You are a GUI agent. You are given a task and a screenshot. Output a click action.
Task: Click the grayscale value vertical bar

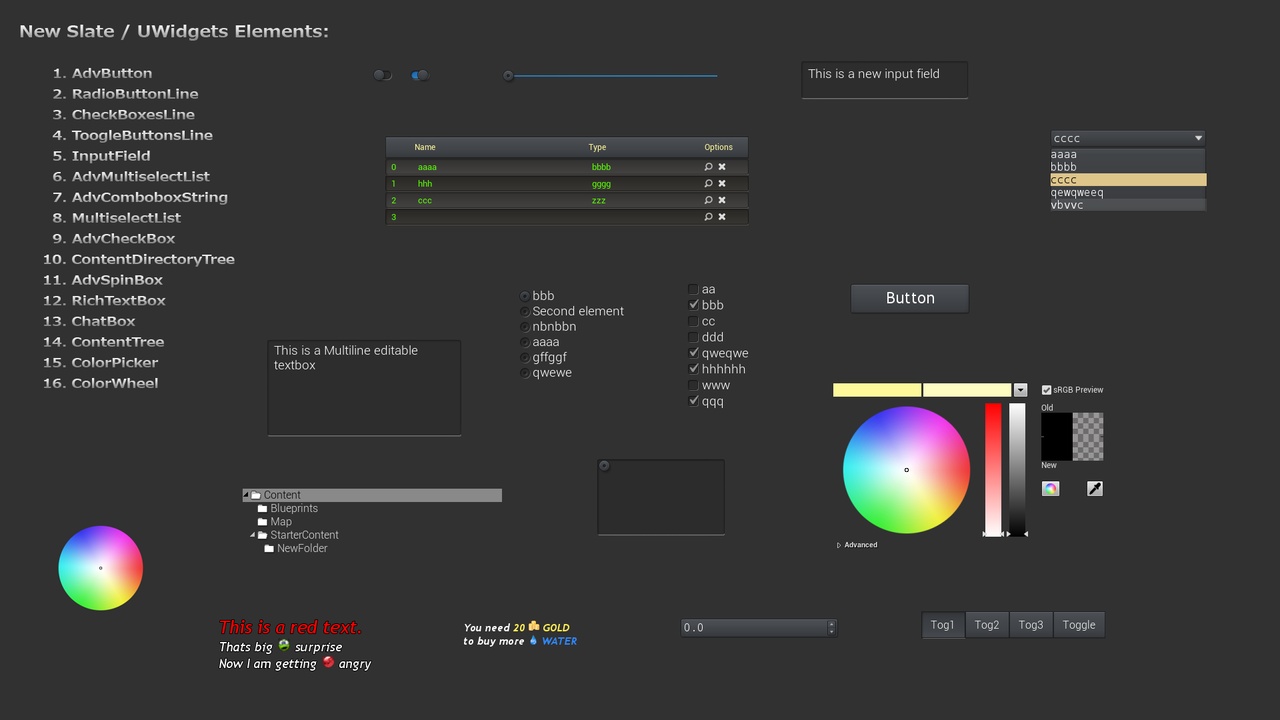pyautogui.click(x=1017, y=470)
